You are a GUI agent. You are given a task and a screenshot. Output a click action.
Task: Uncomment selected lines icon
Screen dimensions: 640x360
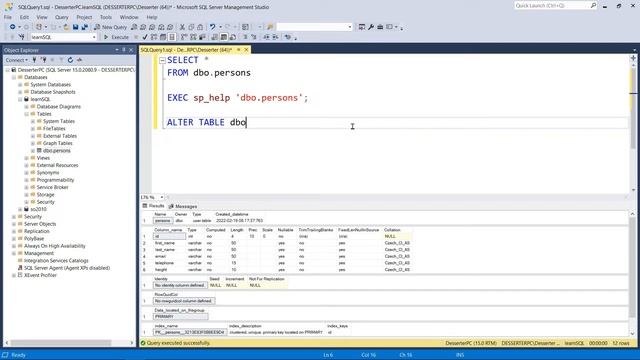(253, 37)
